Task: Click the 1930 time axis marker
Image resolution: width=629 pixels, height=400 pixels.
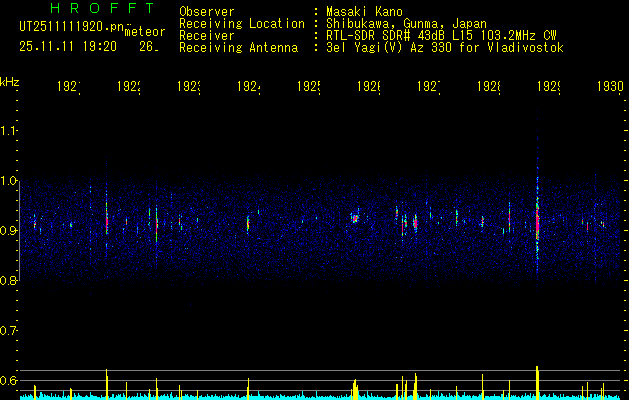Action: coord(610,86)
